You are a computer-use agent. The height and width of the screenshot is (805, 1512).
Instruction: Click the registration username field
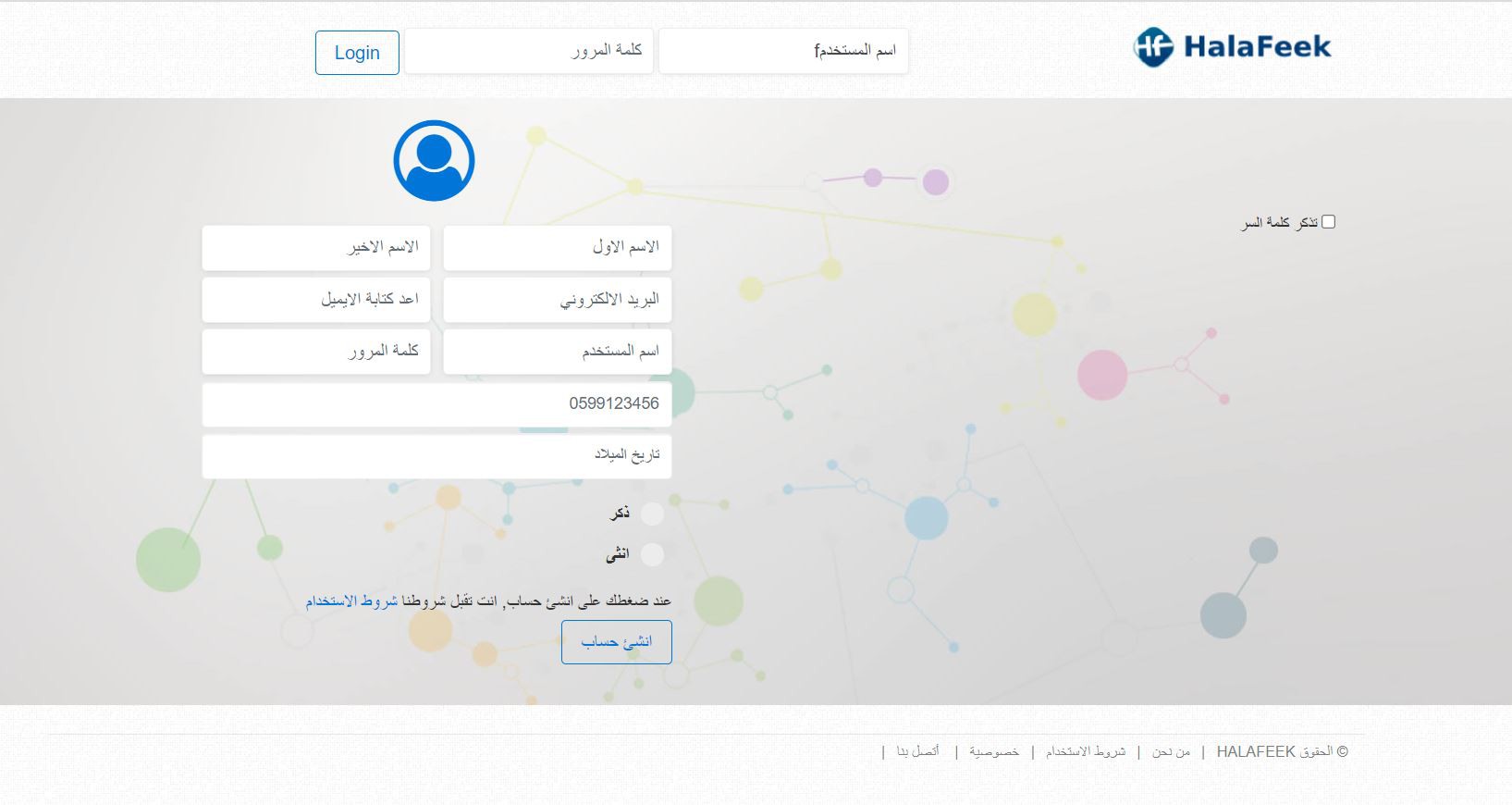tap(557, 352)
